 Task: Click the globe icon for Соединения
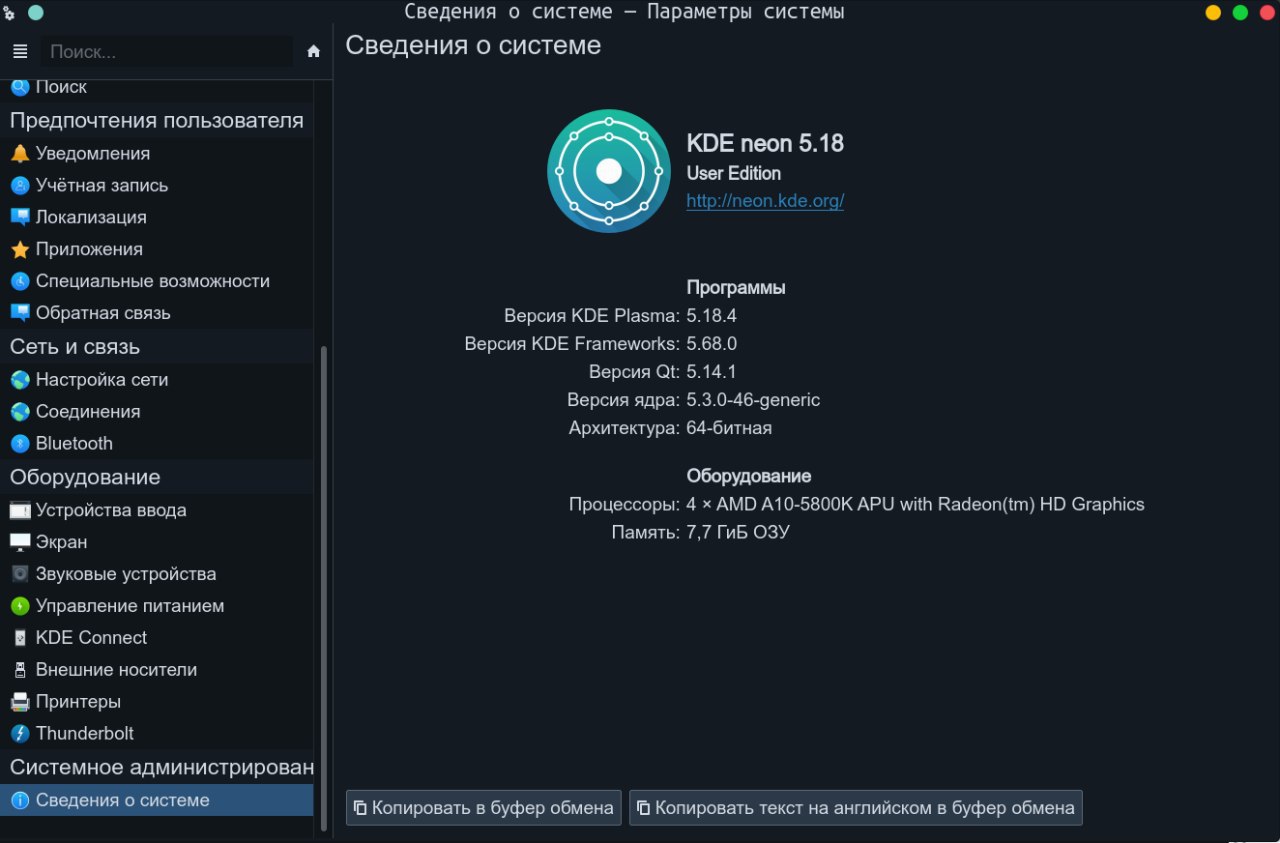click(x=20, y=411)
